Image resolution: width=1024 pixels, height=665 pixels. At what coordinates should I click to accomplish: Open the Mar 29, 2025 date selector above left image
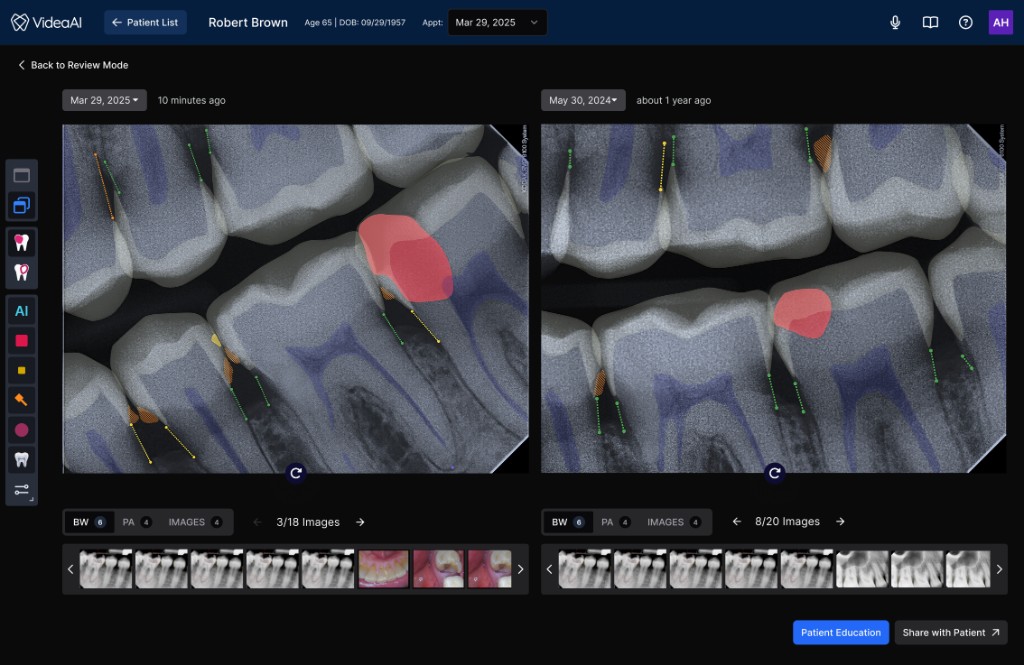[103, 100]
